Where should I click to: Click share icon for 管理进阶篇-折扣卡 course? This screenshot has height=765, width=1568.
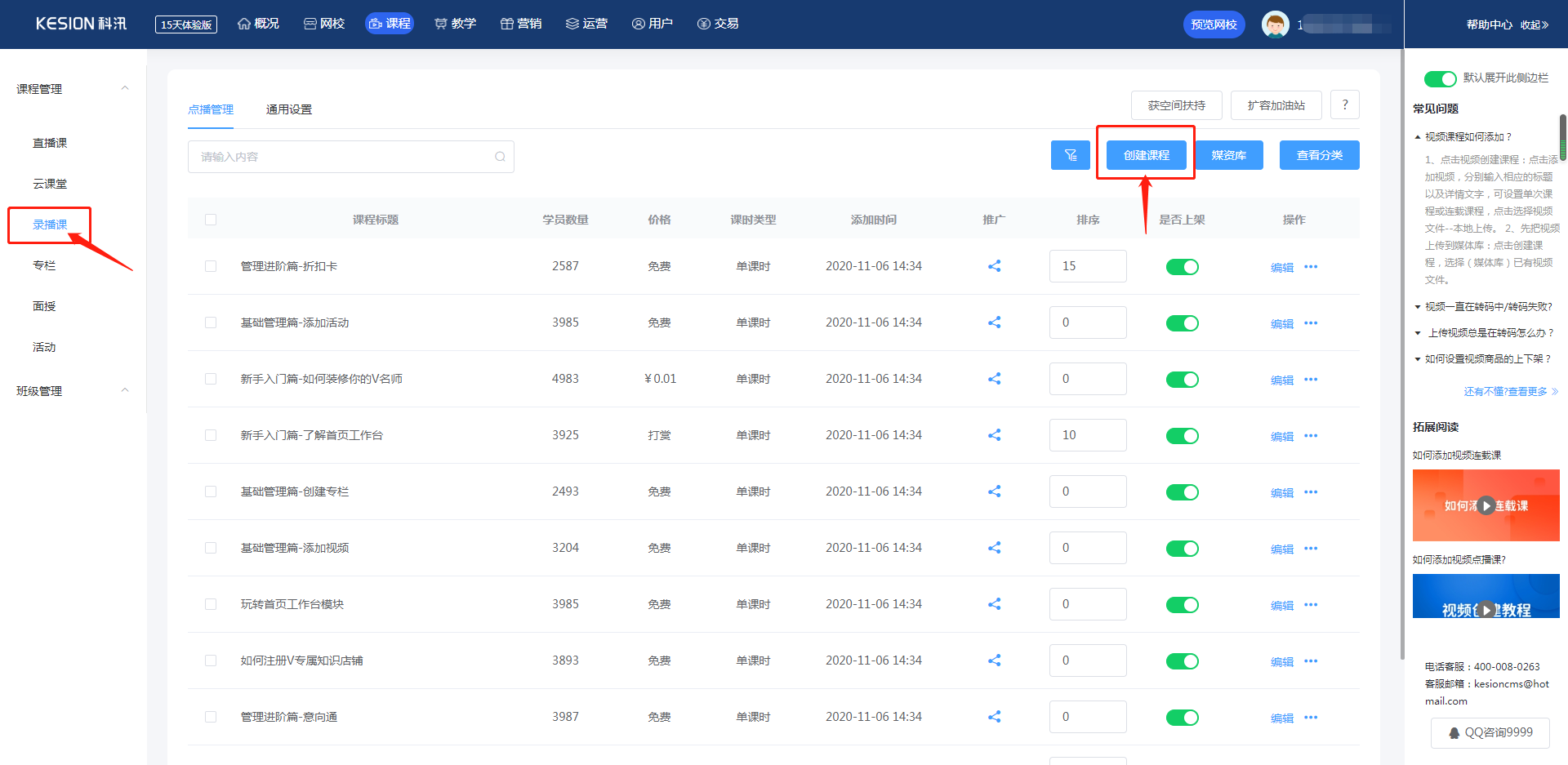click(994, 266)
